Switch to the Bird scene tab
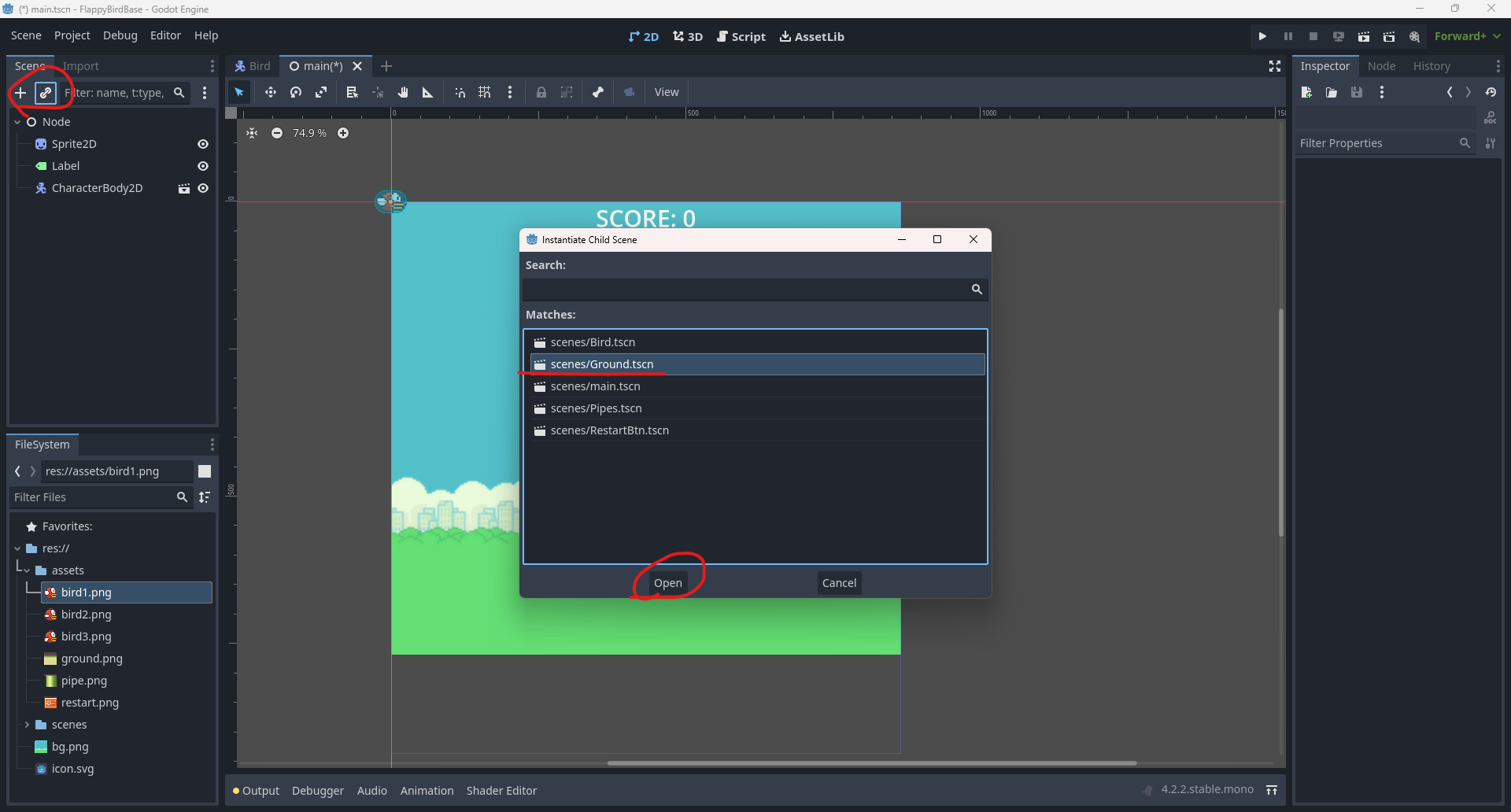1511x812 pixels. tap(253, 66)
